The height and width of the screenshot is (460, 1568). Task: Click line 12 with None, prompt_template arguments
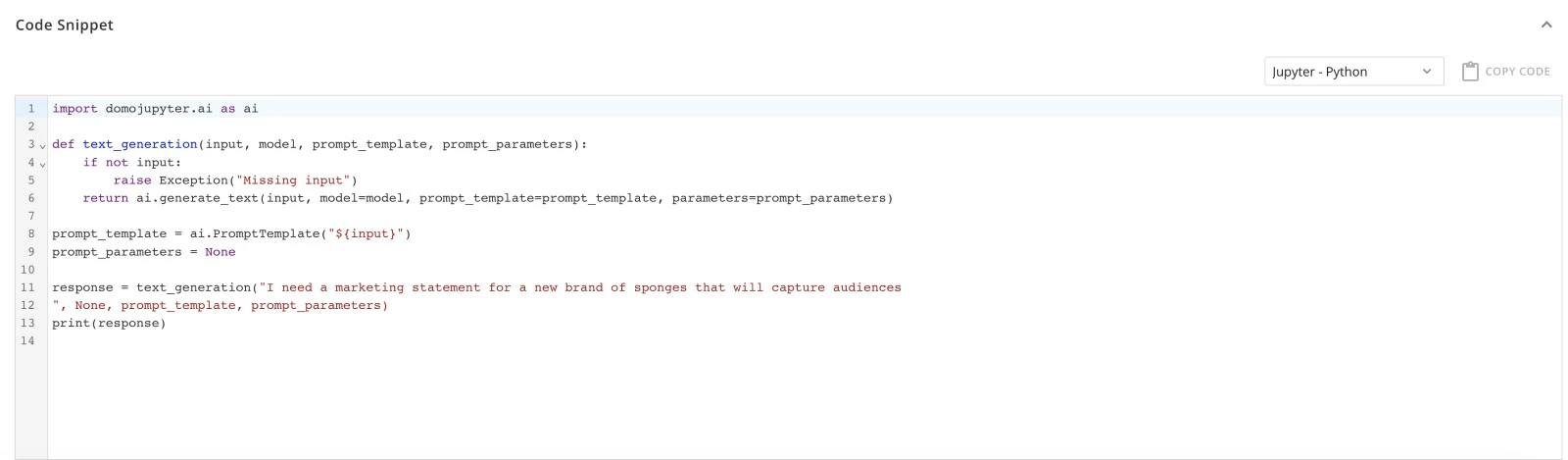pos(220,306)
